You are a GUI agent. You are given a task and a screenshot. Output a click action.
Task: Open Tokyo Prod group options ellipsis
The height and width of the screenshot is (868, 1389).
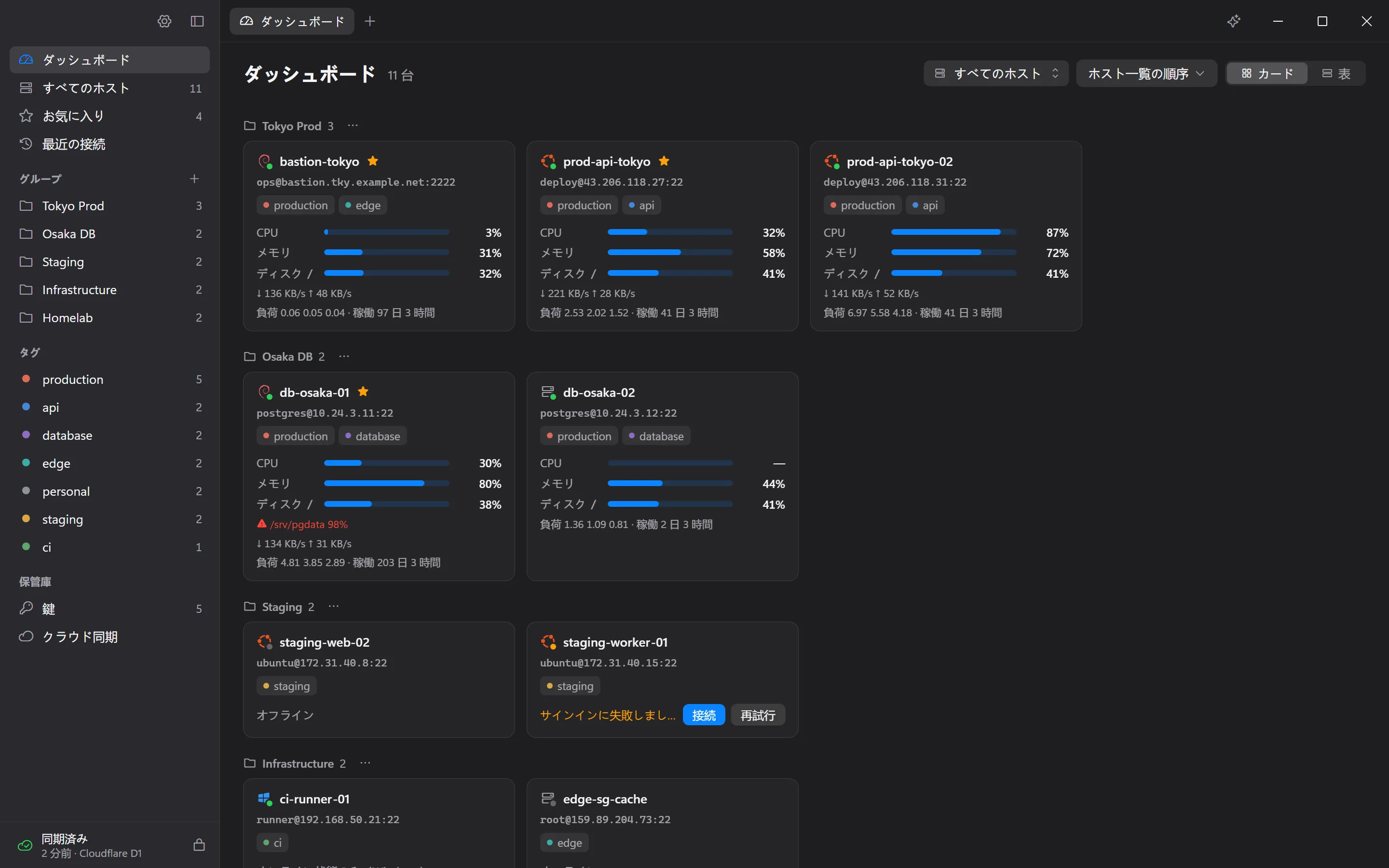point(353,125)
